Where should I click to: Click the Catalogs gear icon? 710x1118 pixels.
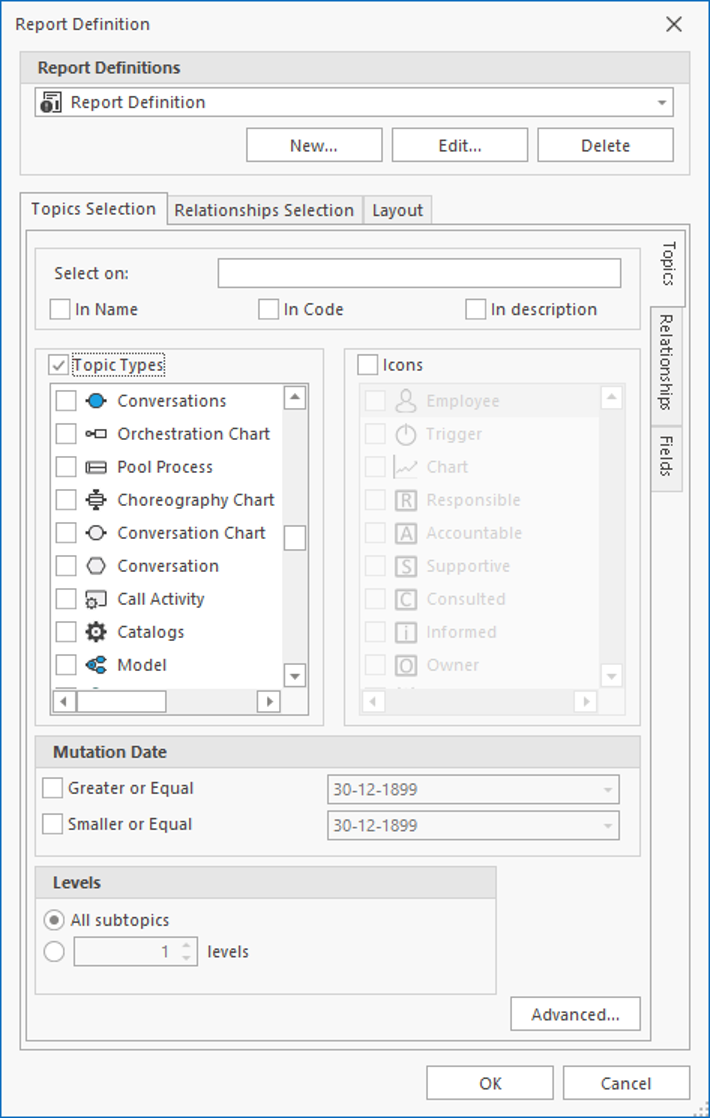(96, 632)
